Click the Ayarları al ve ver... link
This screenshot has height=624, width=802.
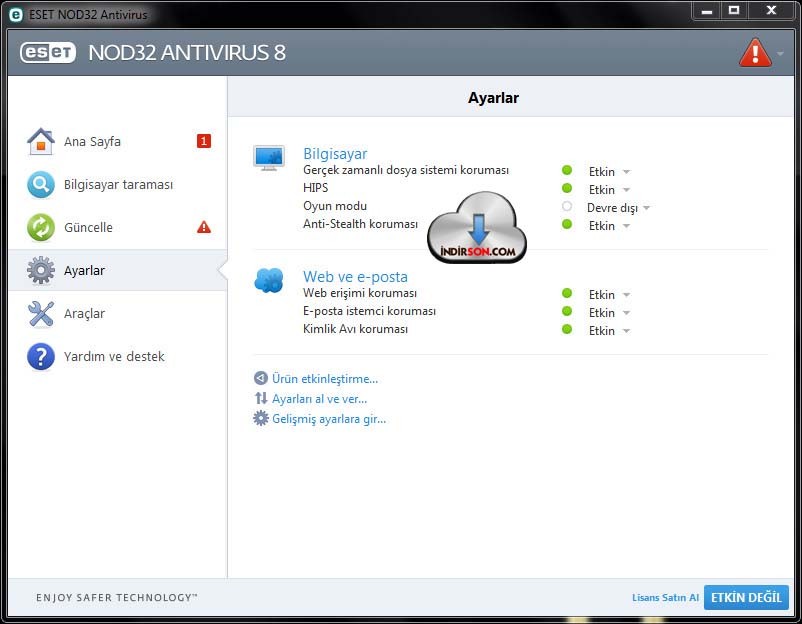click(319, 398)
